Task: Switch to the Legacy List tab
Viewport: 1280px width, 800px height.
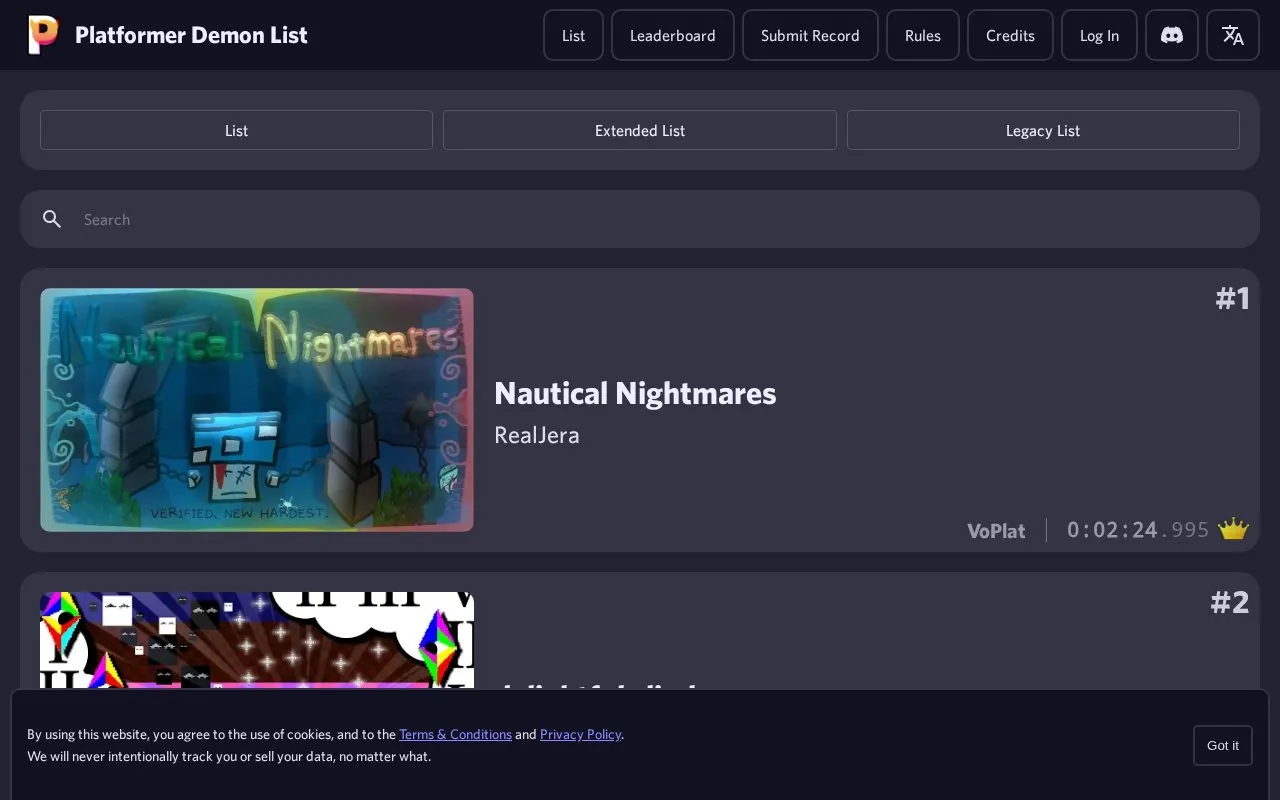Action: coord(1043,130)
